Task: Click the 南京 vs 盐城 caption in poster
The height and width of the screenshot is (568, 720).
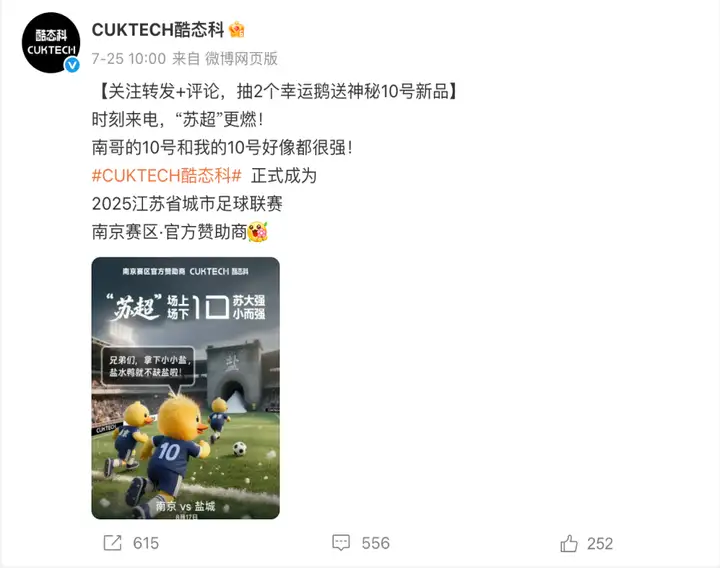Action: [186, 506]
